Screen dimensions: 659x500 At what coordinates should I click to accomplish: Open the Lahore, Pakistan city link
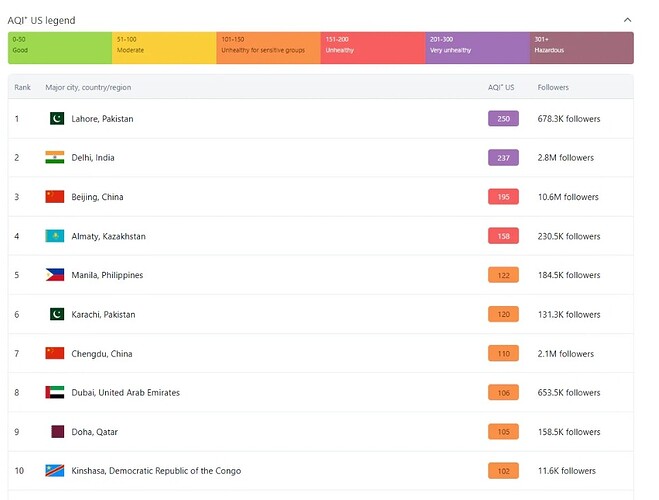(102, 119)
